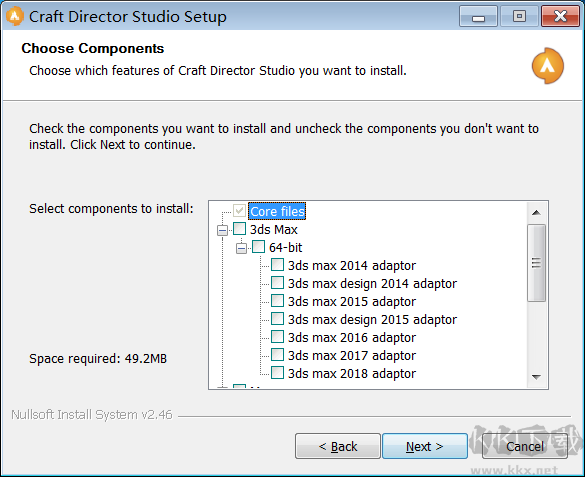Check the 3ds max 2014 adaptor box
Image resolution: width=585 pixels, height=477 pixels.
click(277, 265)
